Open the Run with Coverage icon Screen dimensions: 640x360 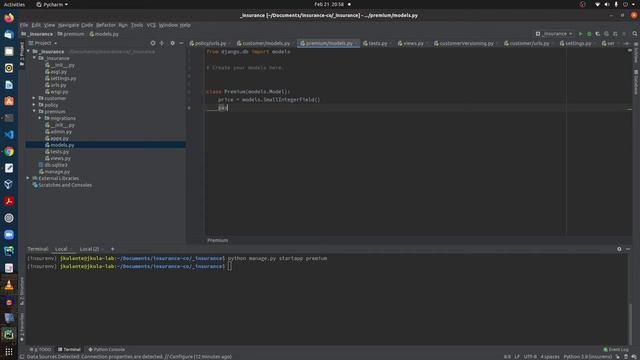[x=598, y=34]
